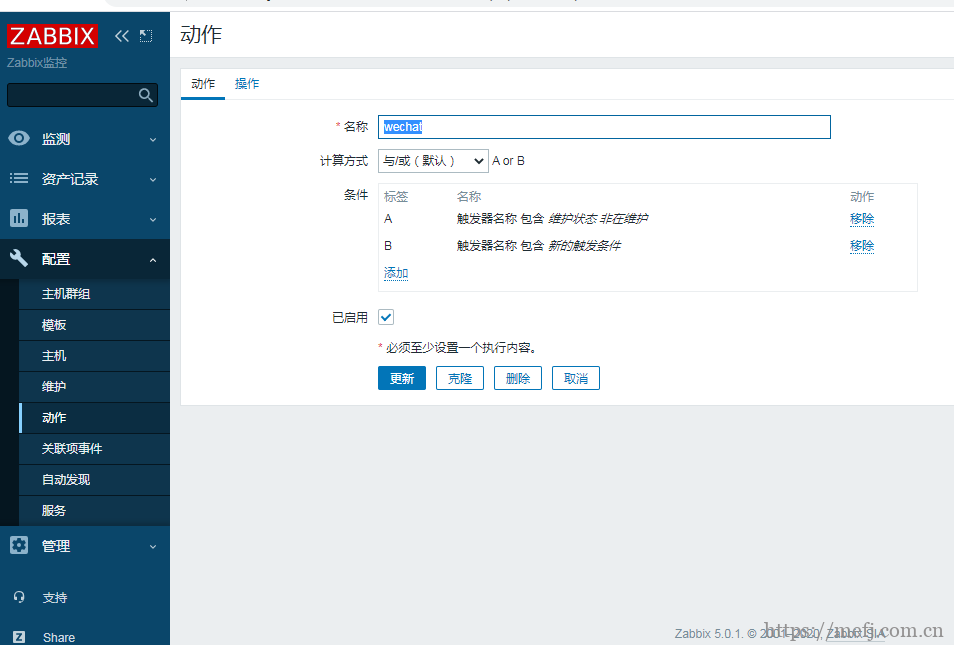The width and height of the screenshot is (954, 645).
Task: Open 管理 via gear icon
Action: click(19, 546)
